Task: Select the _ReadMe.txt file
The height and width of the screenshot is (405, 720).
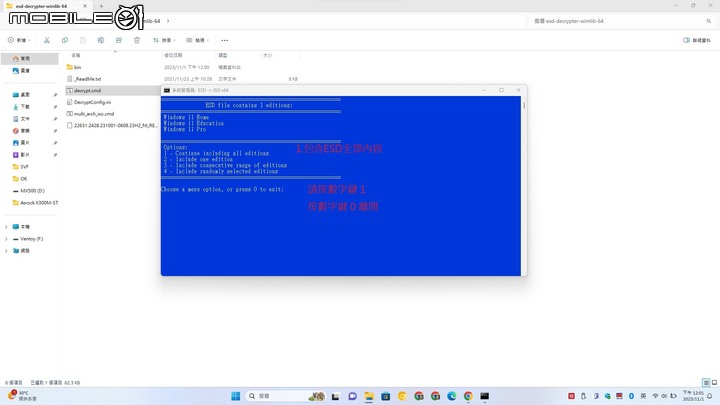Action: tap(84, 79)
